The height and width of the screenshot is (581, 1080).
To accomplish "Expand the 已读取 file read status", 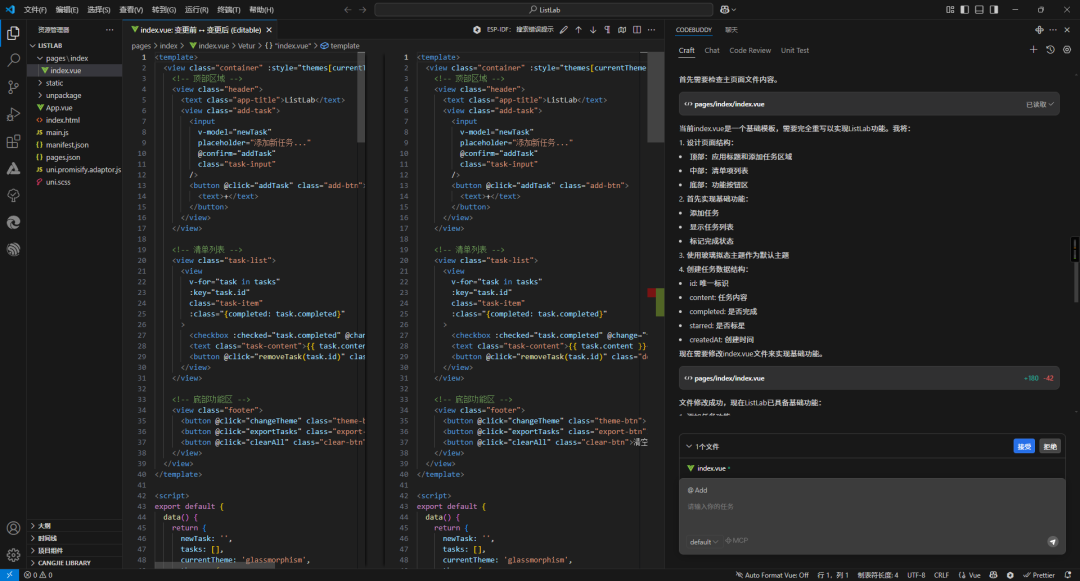I will pyautogui.click(x=1040, y=105).
